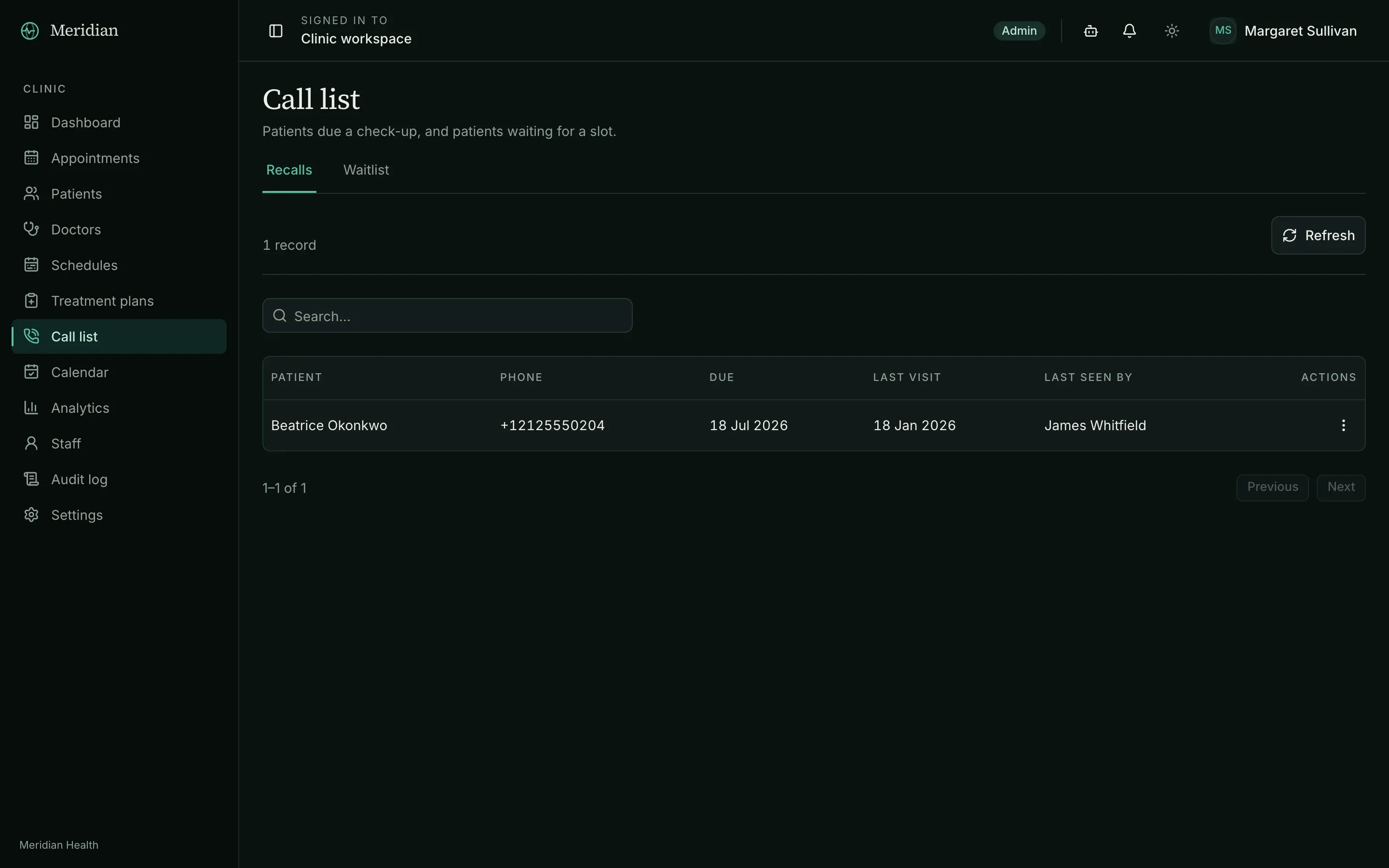Click the search magnifier icon

tap(280, 315)
